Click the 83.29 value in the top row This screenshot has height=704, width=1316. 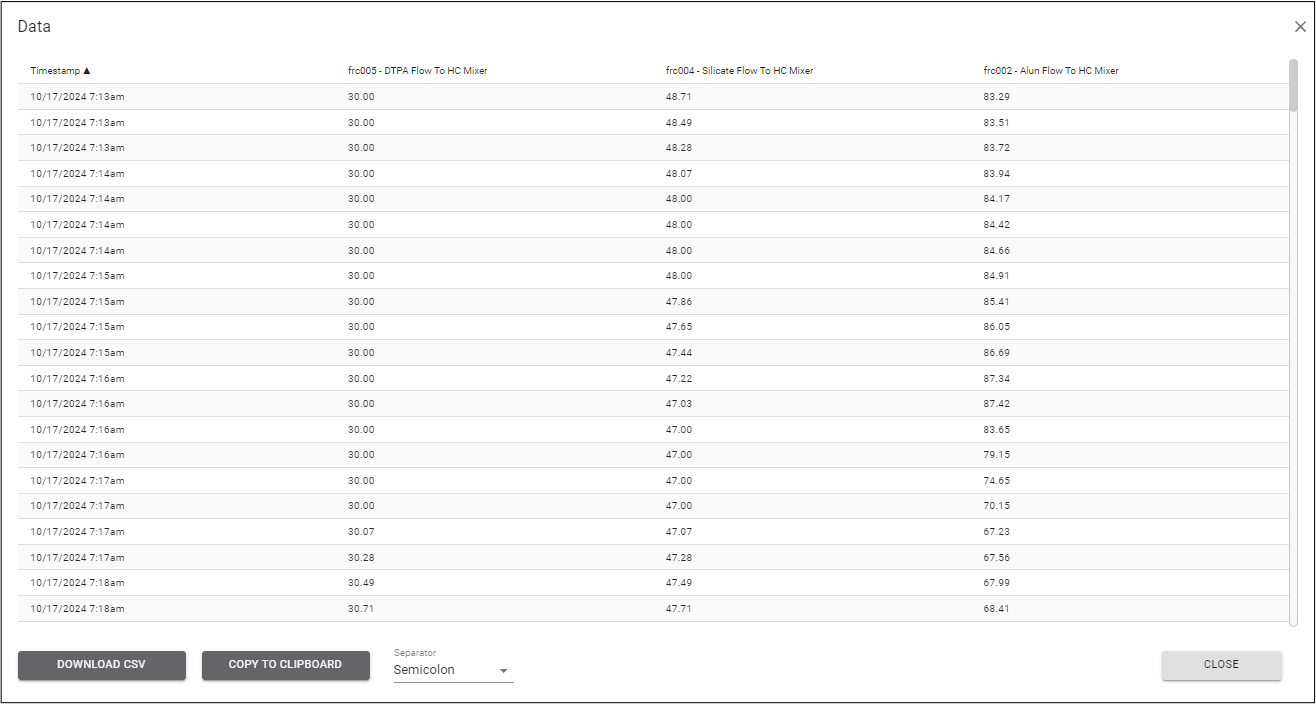997,96
